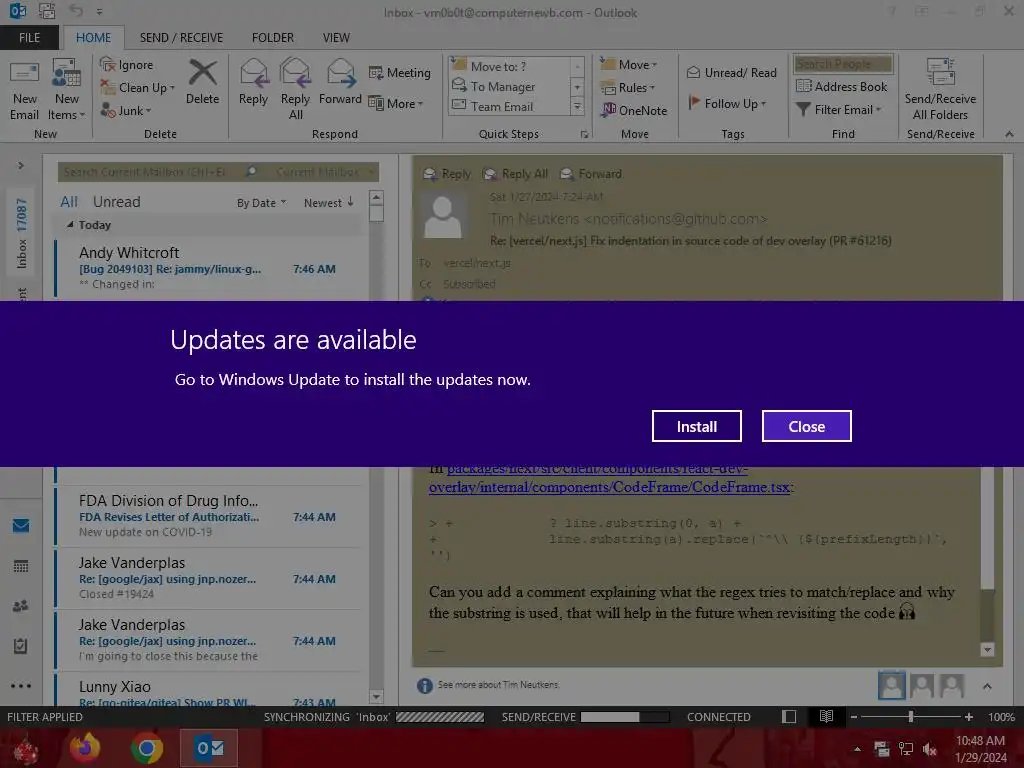The width and height of the screenshot is (1024, 768).
Task: Select the Team Email quick step
Action: [510, 106]
